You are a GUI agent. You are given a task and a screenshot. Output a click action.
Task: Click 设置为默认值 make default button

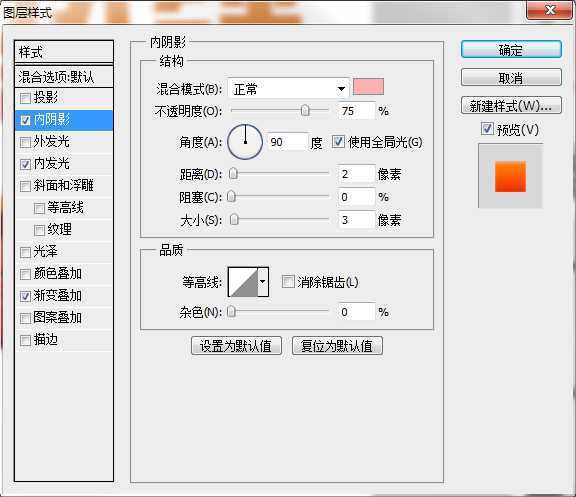236,346
